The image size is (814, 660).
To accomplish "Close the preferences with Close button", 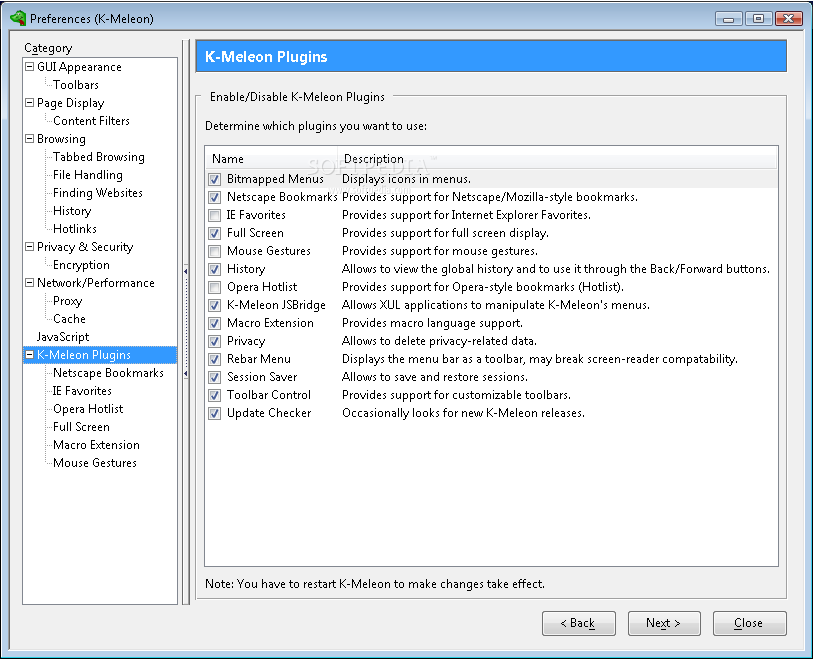I will point(749,623).
